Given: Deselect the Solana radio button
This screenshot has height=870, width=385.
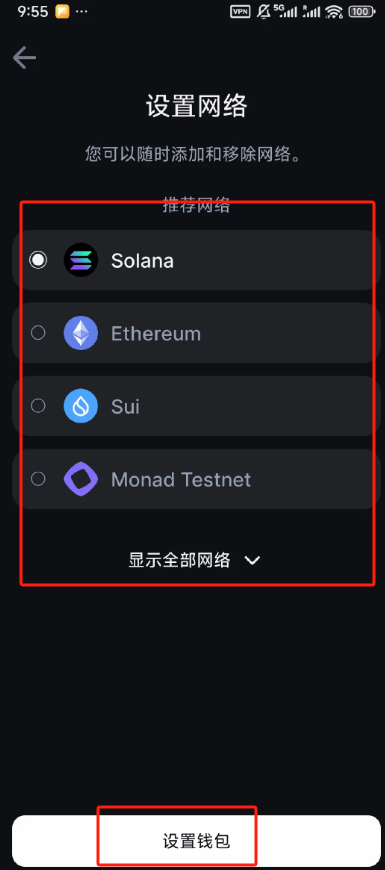Looking at the screenshot, I should [x=38, y=260].
